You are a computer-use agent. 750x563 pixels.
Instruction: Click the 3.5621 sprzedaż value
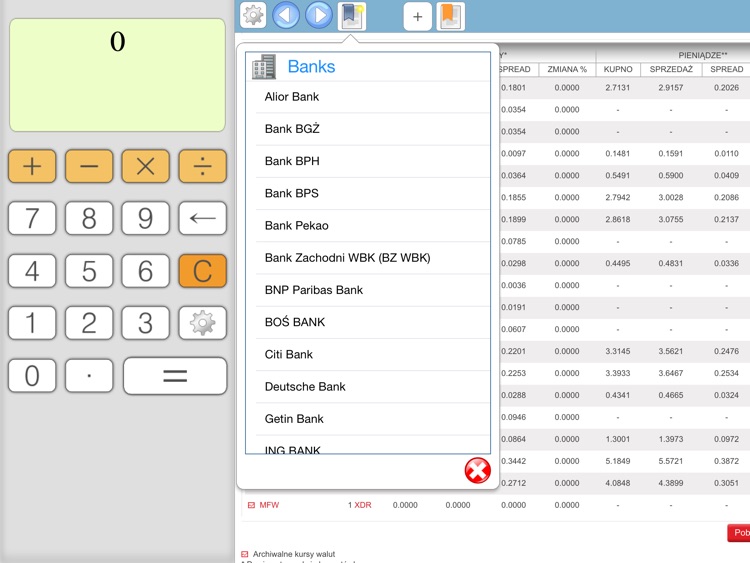(x=671, y=351)
